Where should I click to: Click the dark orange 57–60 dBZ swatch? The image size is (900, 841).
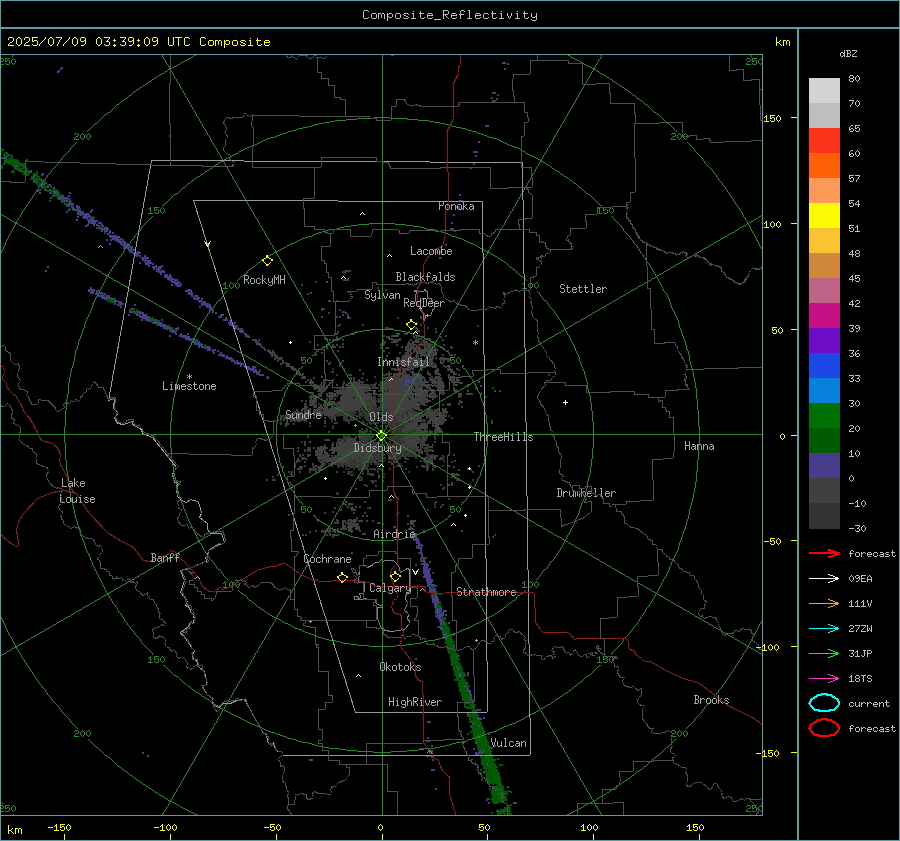[824, 166]
